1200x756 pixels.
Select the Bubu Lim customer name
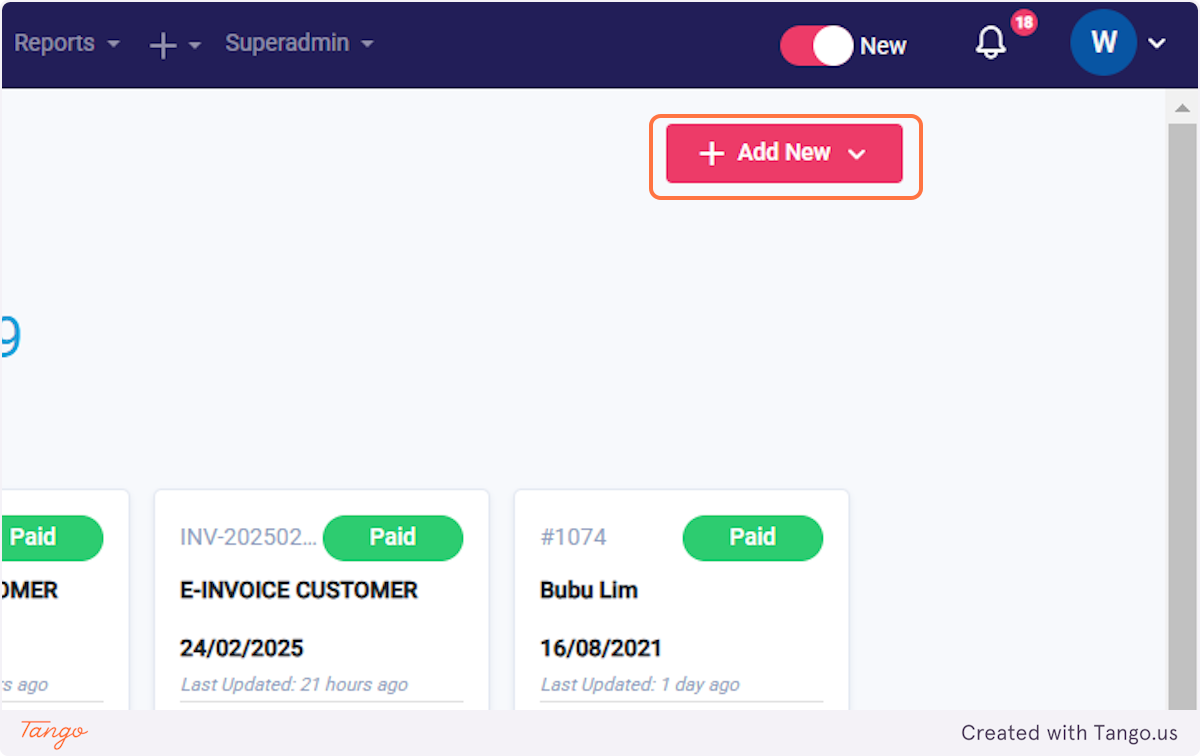click(589, 590)
